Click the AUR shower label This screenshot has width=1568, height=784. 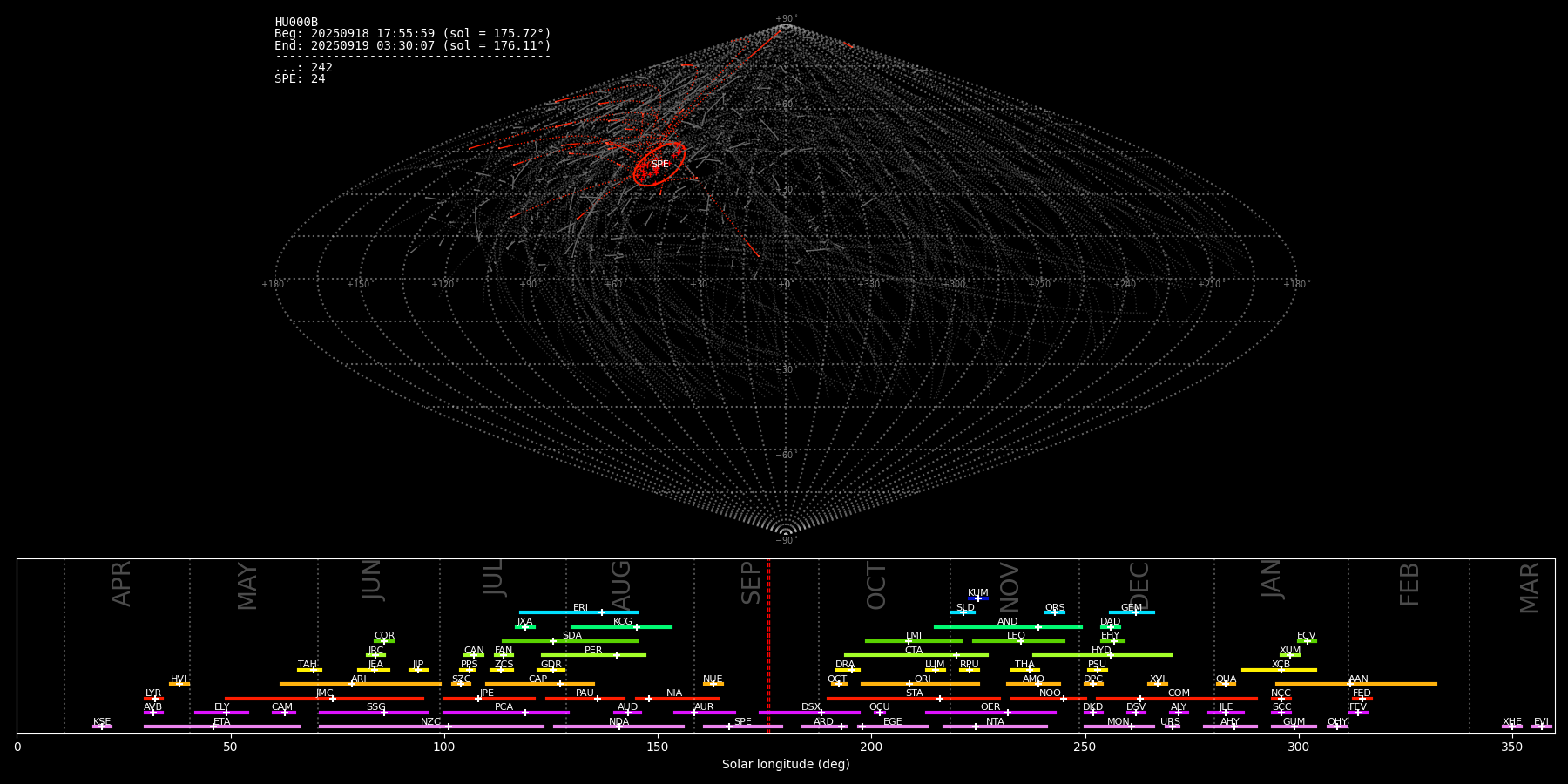click(704, 707)
